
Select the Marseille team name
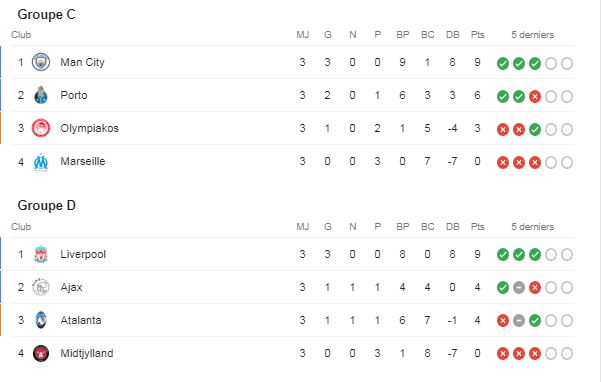pos(83,161)
